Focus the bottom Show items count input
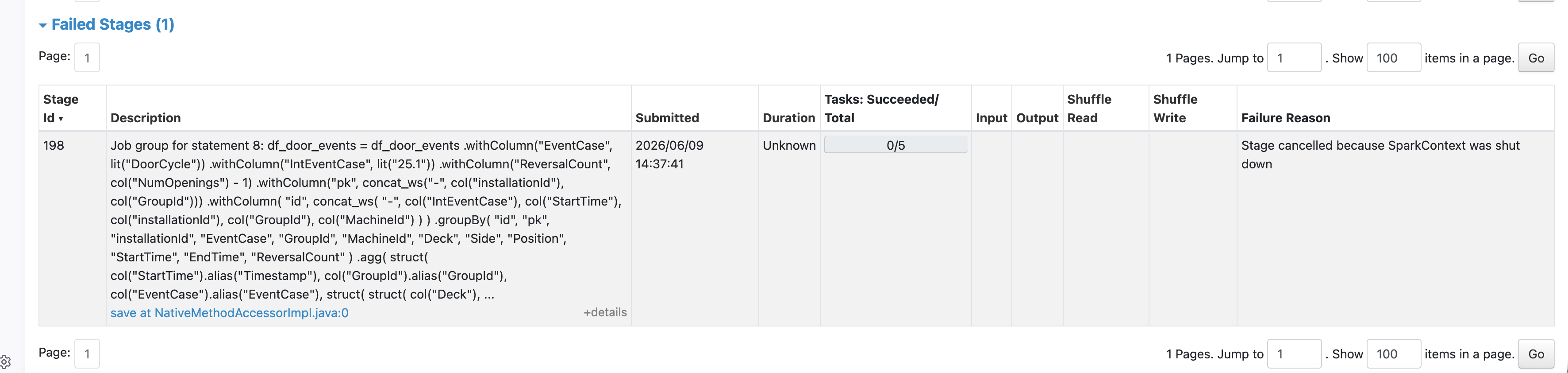Viewport: 1568px width, 373px height. pyautogui.click(x=1394, y=354)
